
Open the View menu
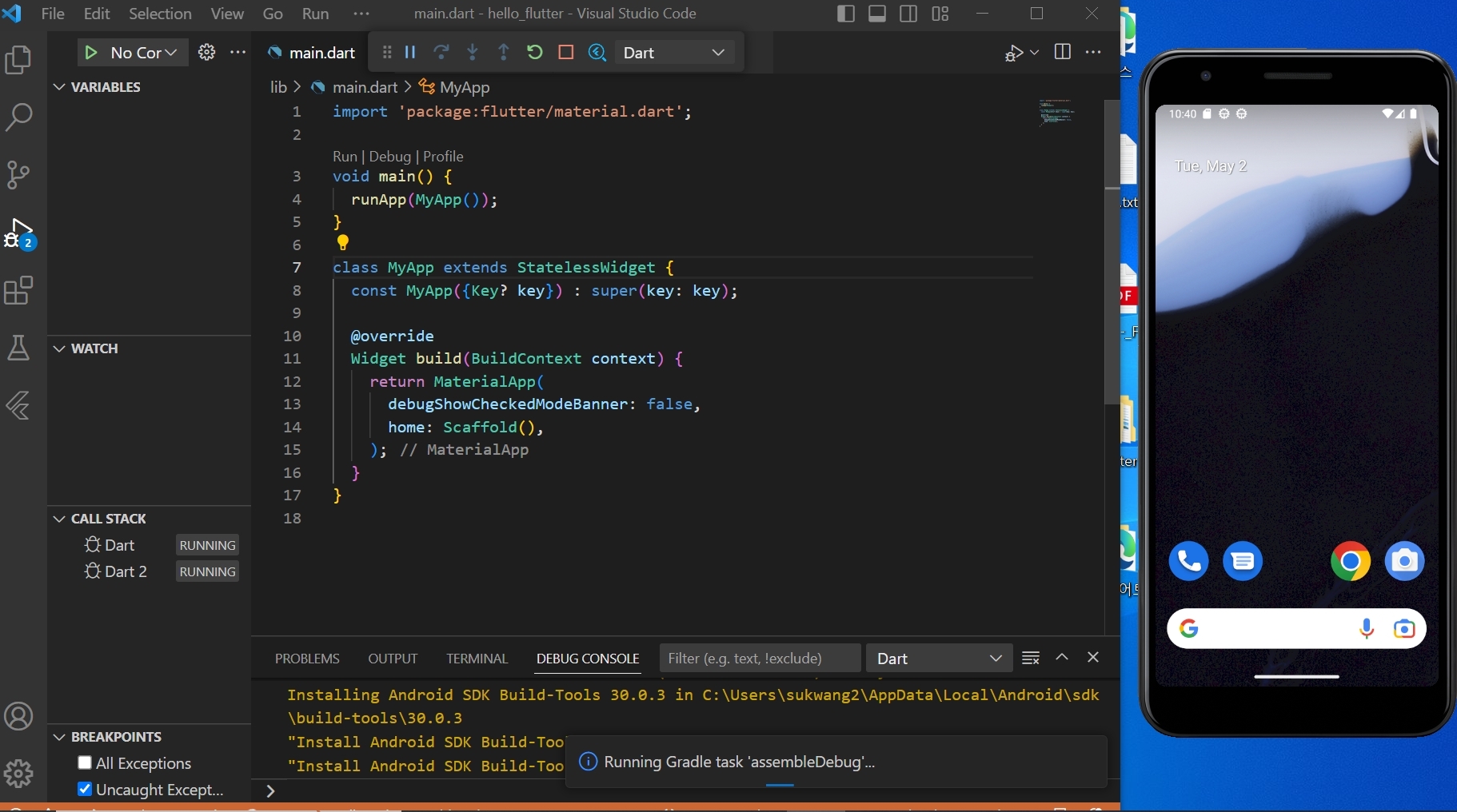point(227,14)
